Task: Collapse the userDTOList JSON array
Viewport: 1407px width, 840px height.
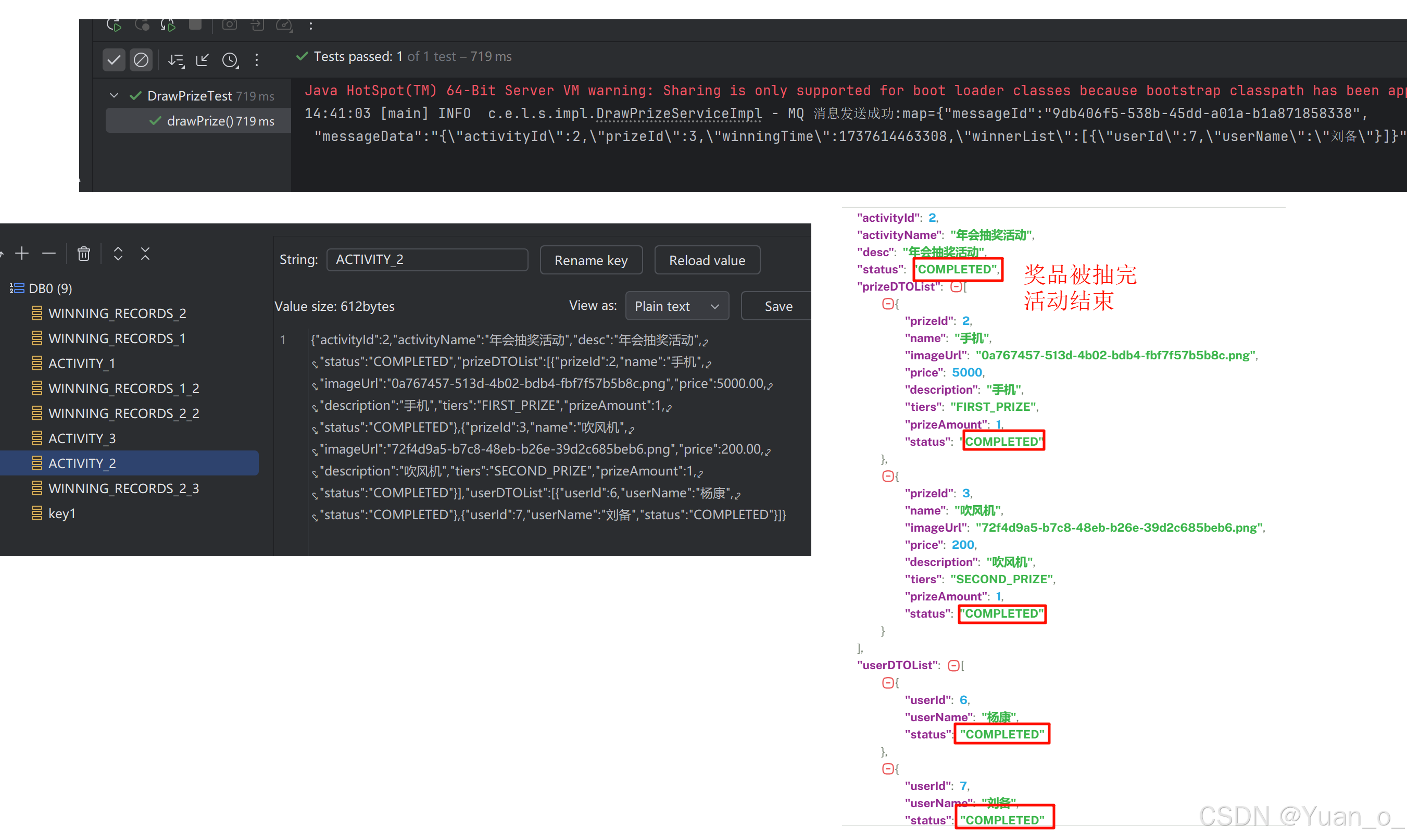Action: (x=953, y=666)
